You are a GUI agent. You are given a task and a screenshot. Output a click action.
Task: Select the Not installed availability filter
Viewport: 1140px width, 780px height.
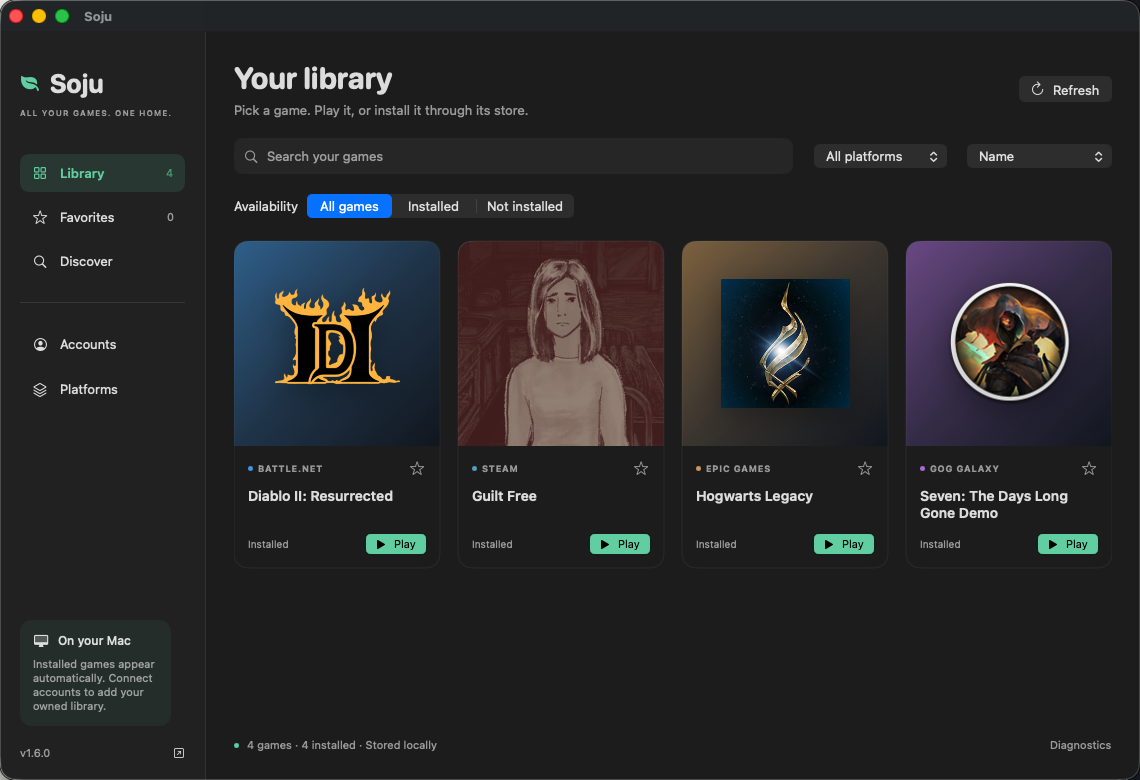[525, 206]
